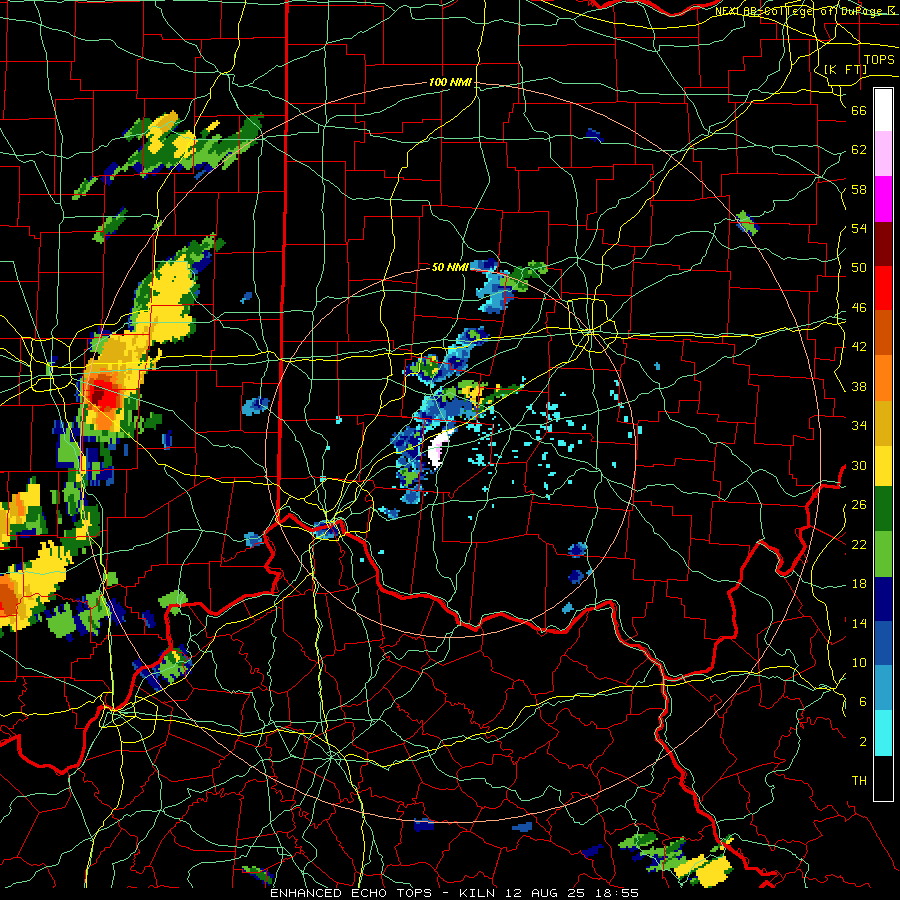Click the 22 legend value
900x900 pixels.
(859, 544)
